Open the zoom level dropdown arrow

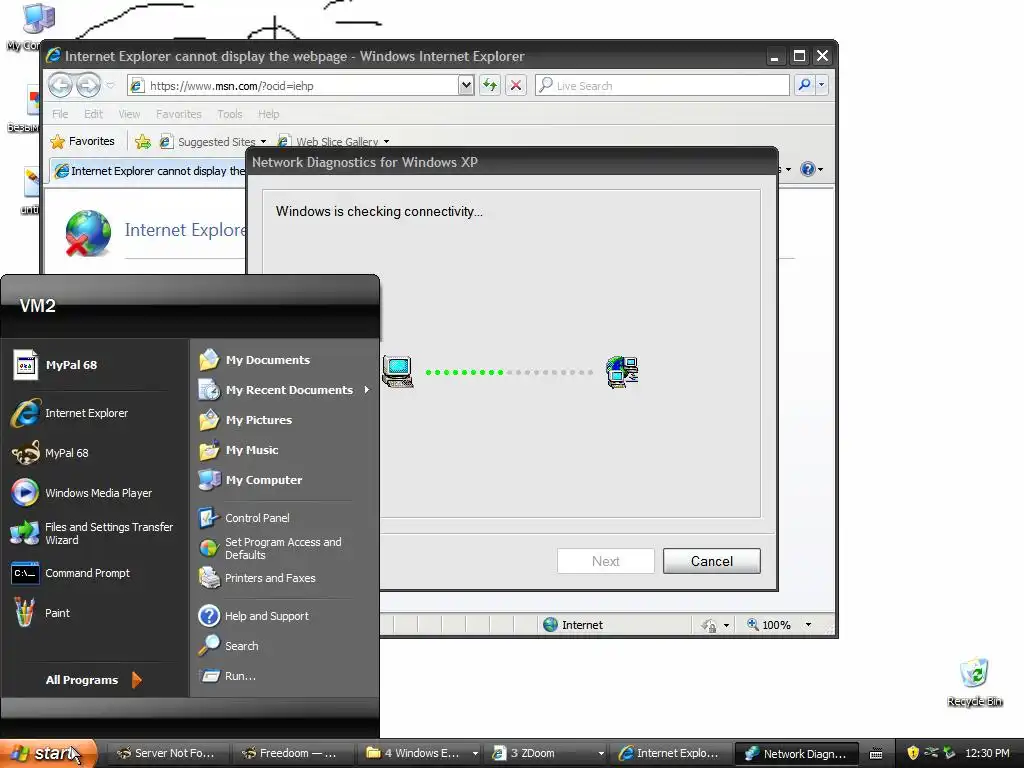(x=808, y=625)
